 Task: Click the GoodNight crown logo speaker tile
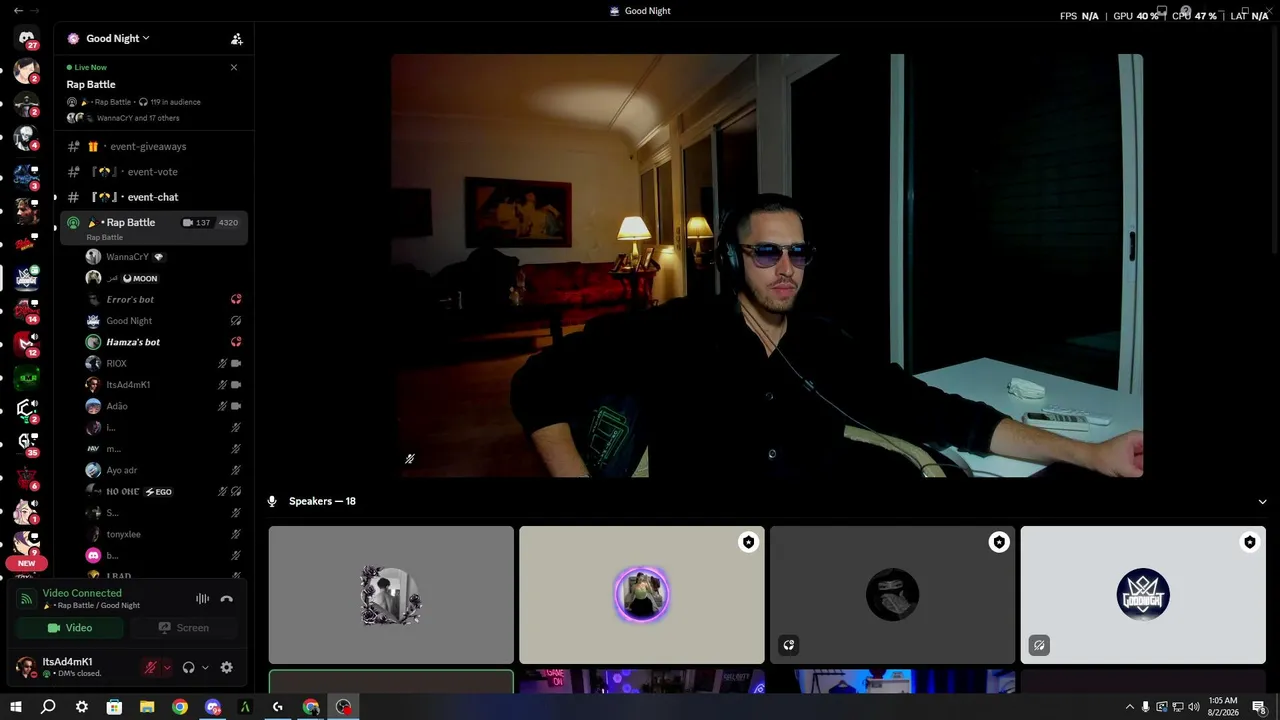tap(1143, 595)
